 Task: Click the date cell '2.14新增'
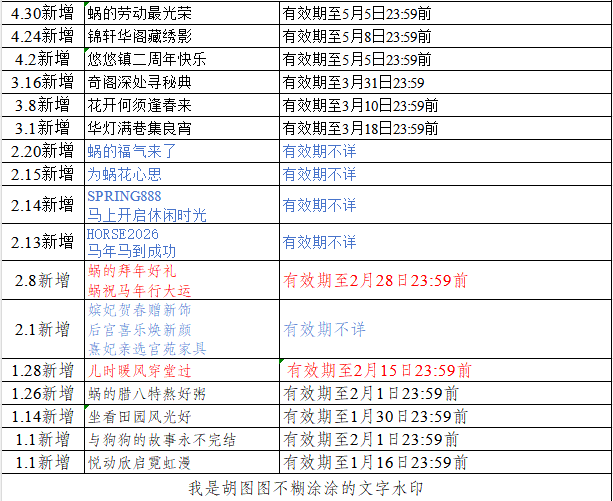tap(43, 204)
